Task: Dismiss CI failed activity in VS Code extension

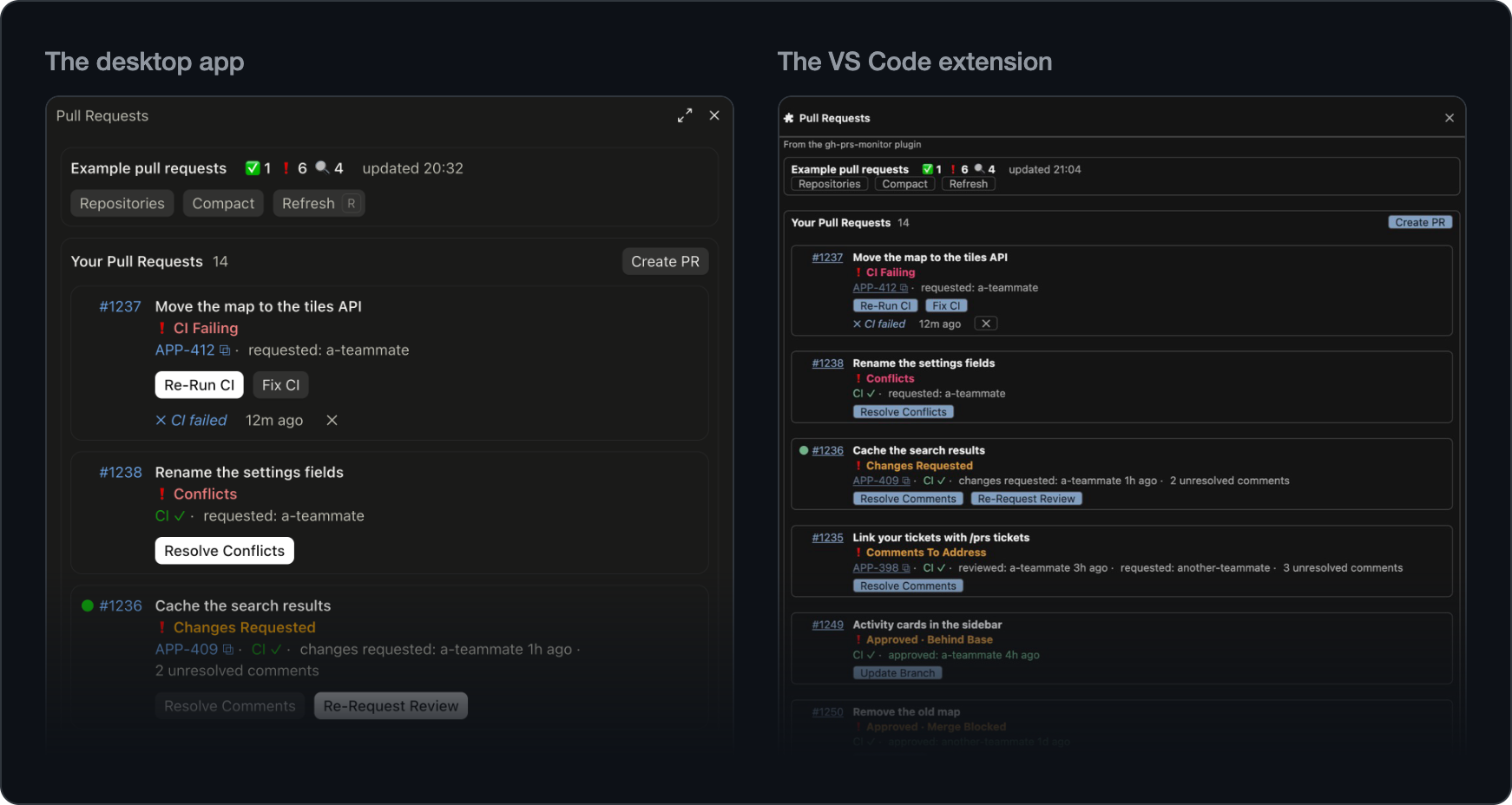Action: pos(986,324)
